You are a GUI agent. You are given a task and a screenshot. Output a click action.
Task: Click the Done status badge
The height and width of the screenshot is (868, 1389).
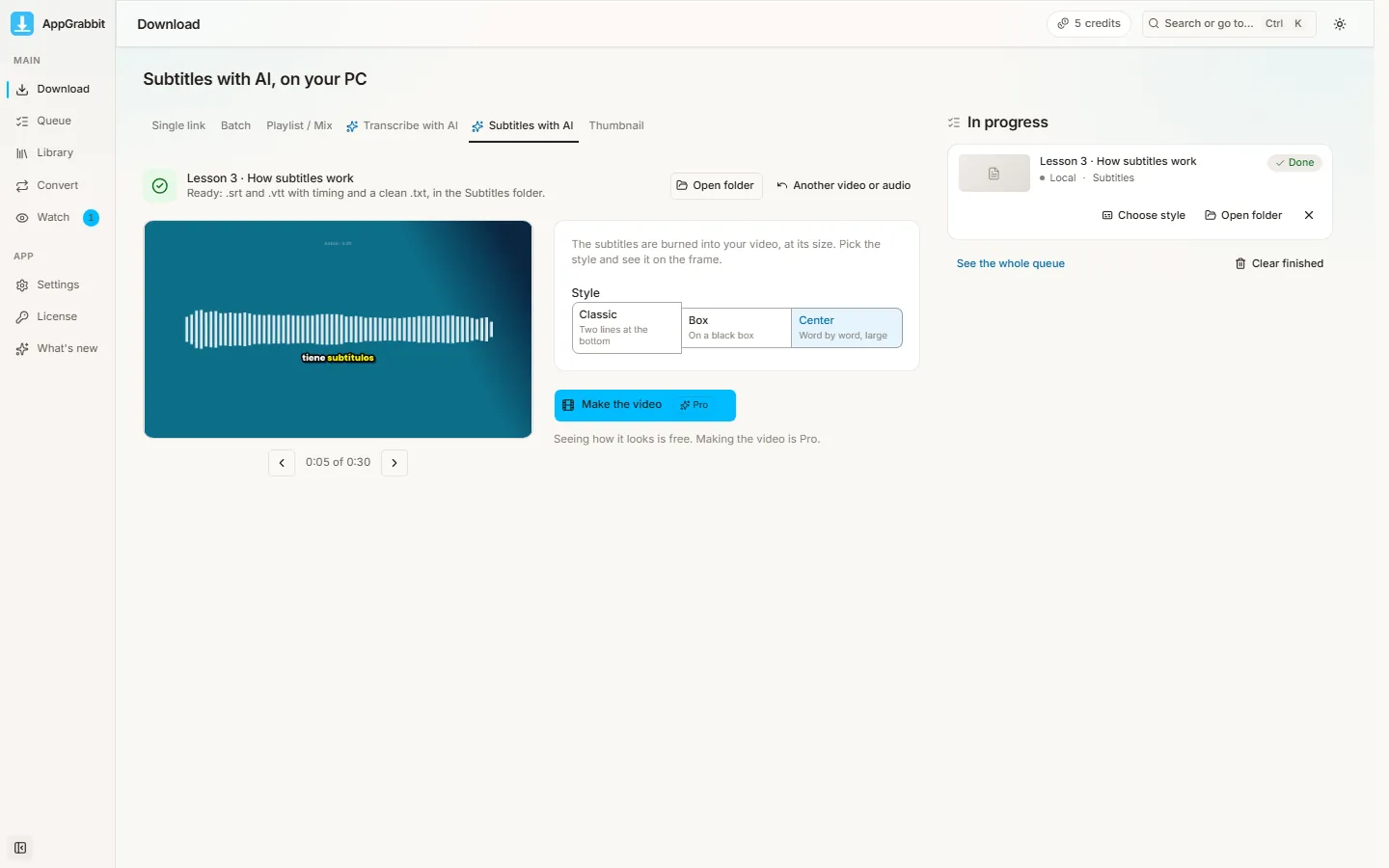coord(1294,163)
